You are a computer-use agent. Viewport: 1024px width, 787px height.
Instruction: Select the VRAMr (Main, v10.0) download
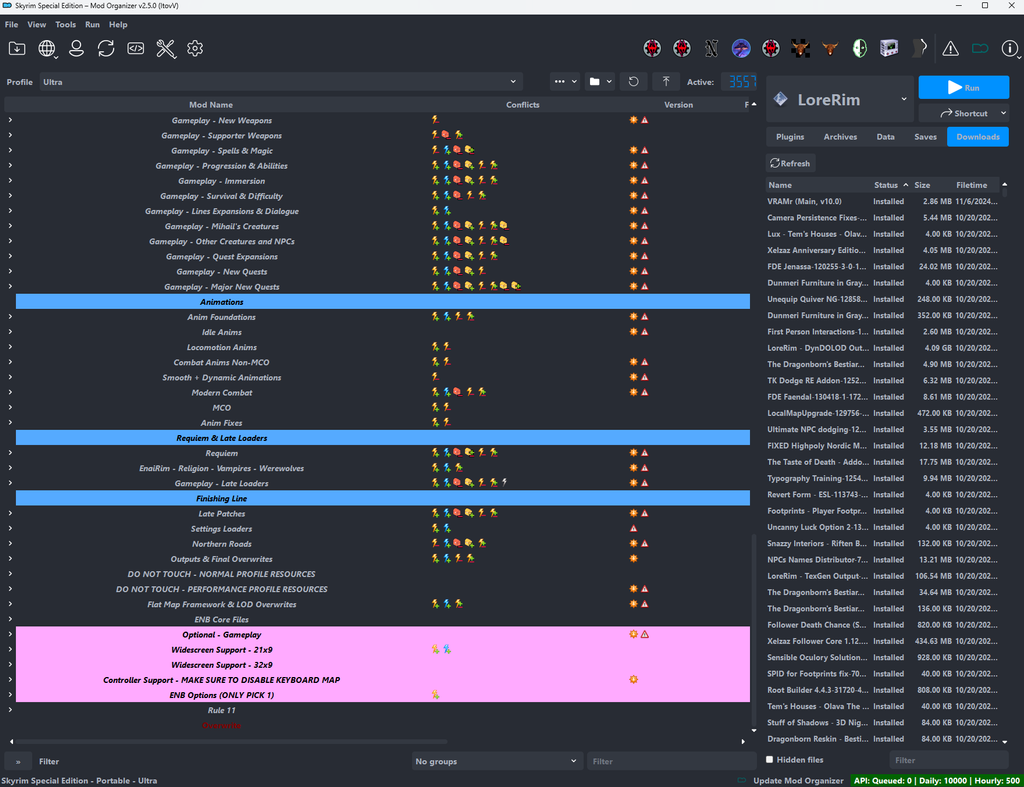point(882,201)
